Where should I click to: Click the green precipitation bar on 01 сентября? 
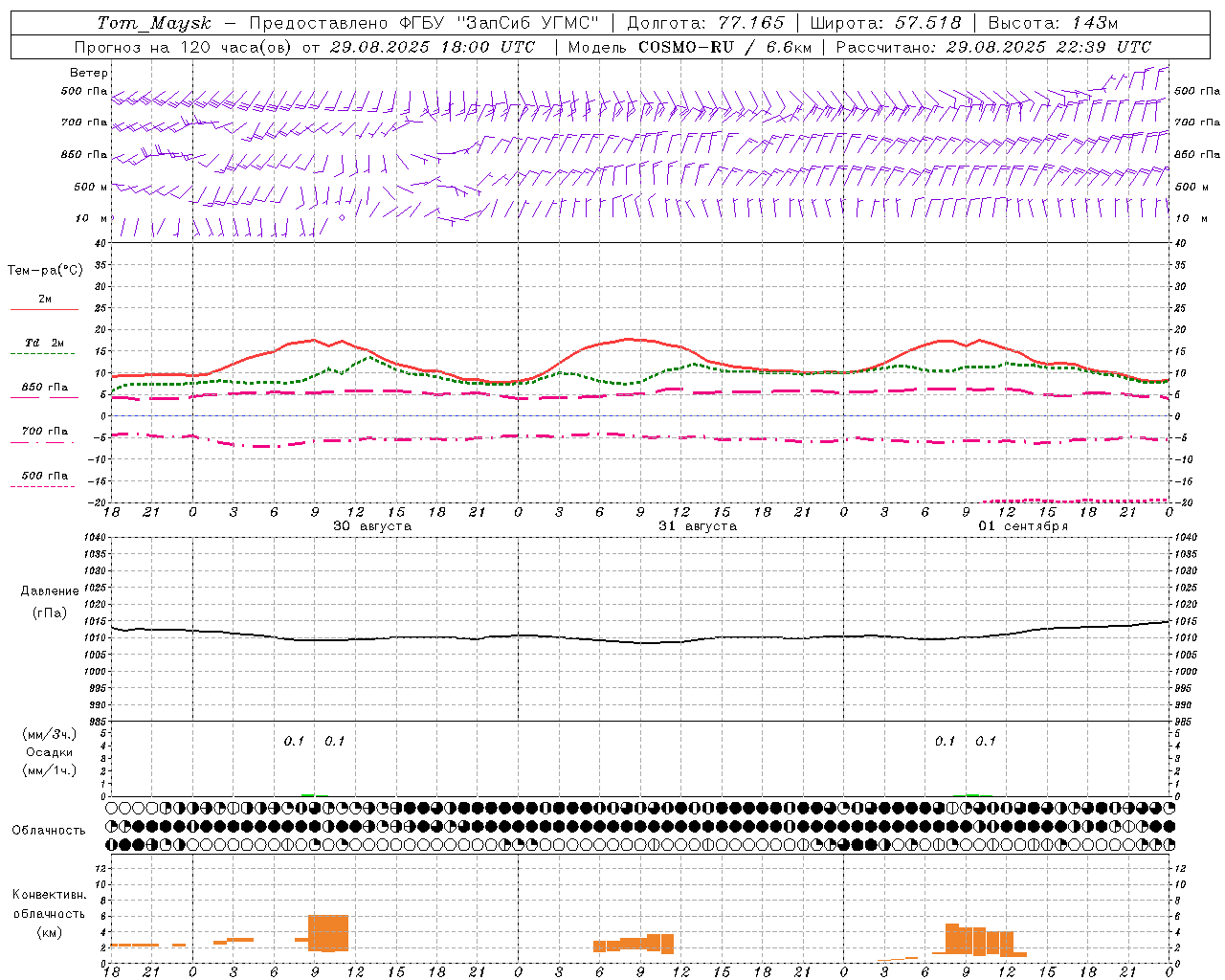[x=972, y=794]
